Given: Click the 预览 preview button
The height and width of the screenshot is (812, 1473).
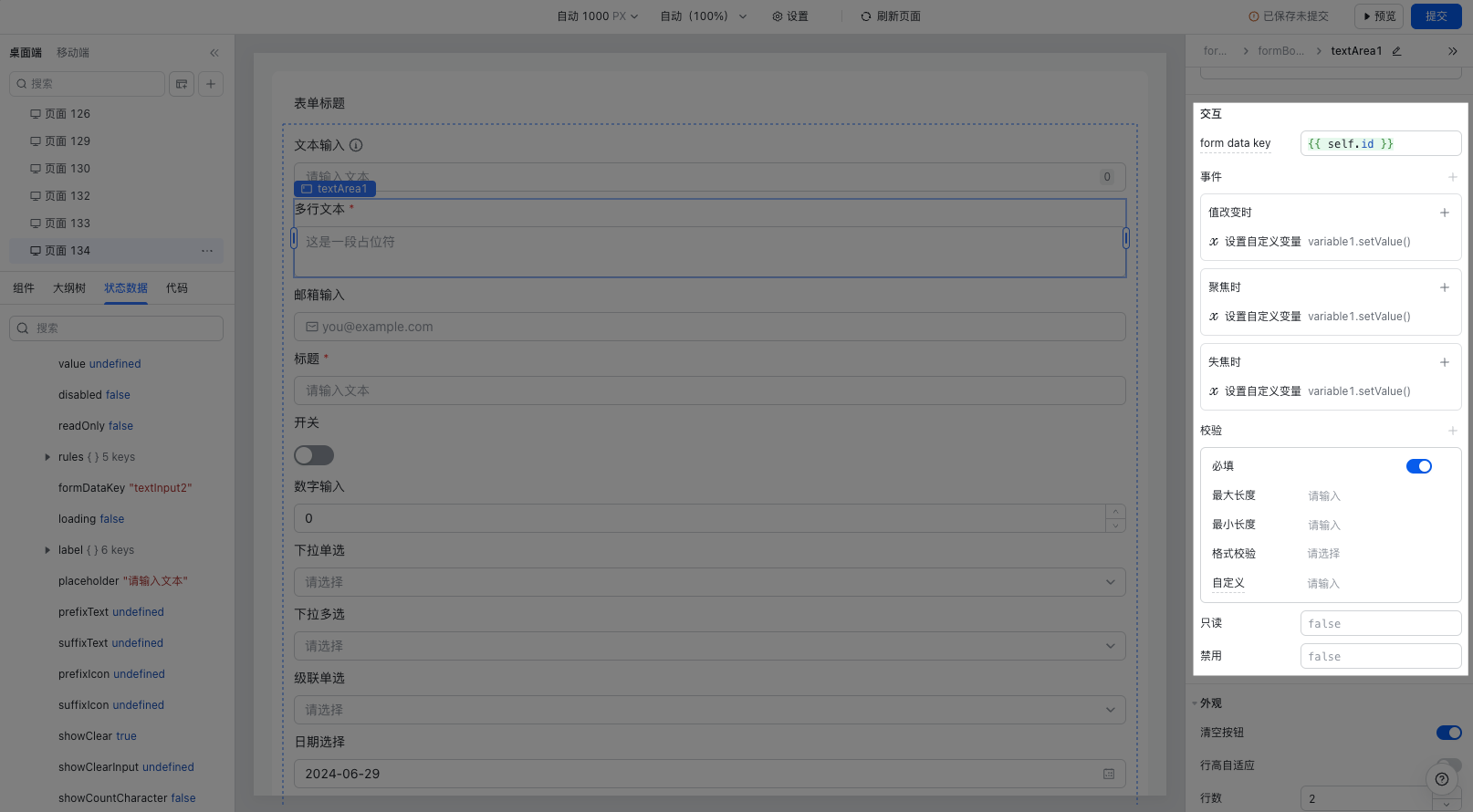Looking at the screenshot, I should point(1379,16).
